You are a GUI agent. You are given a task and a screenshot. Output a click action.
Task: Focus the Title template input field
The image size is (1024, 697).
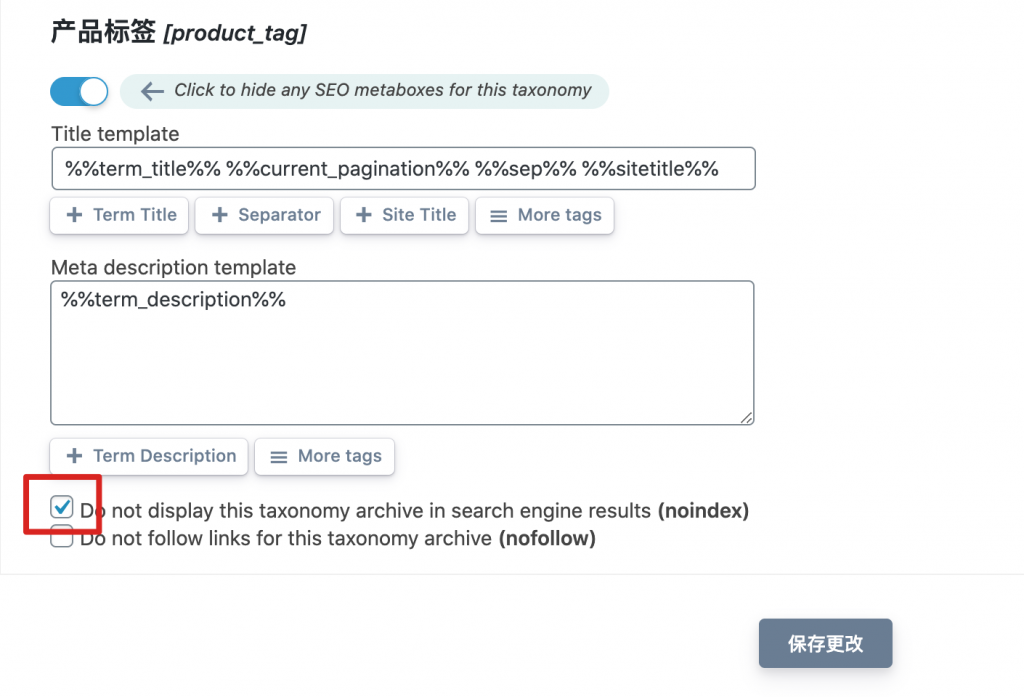click(x=402, y=169)
